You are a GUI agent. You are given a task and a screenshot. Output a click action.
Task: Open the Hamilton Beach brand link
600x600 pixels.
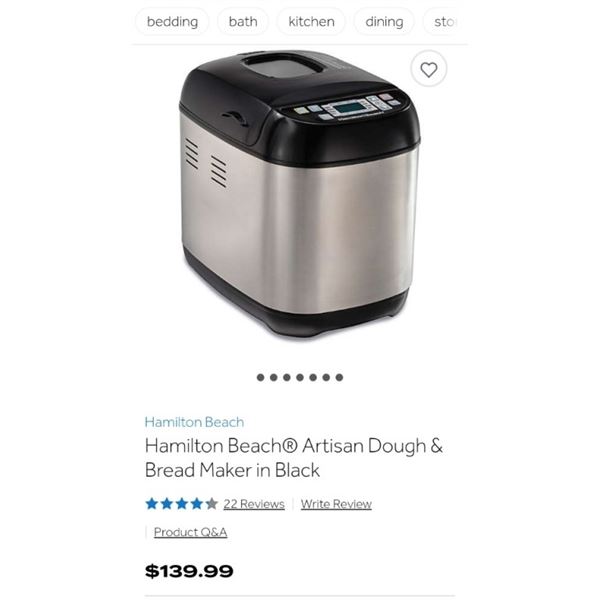coord(194,422)
